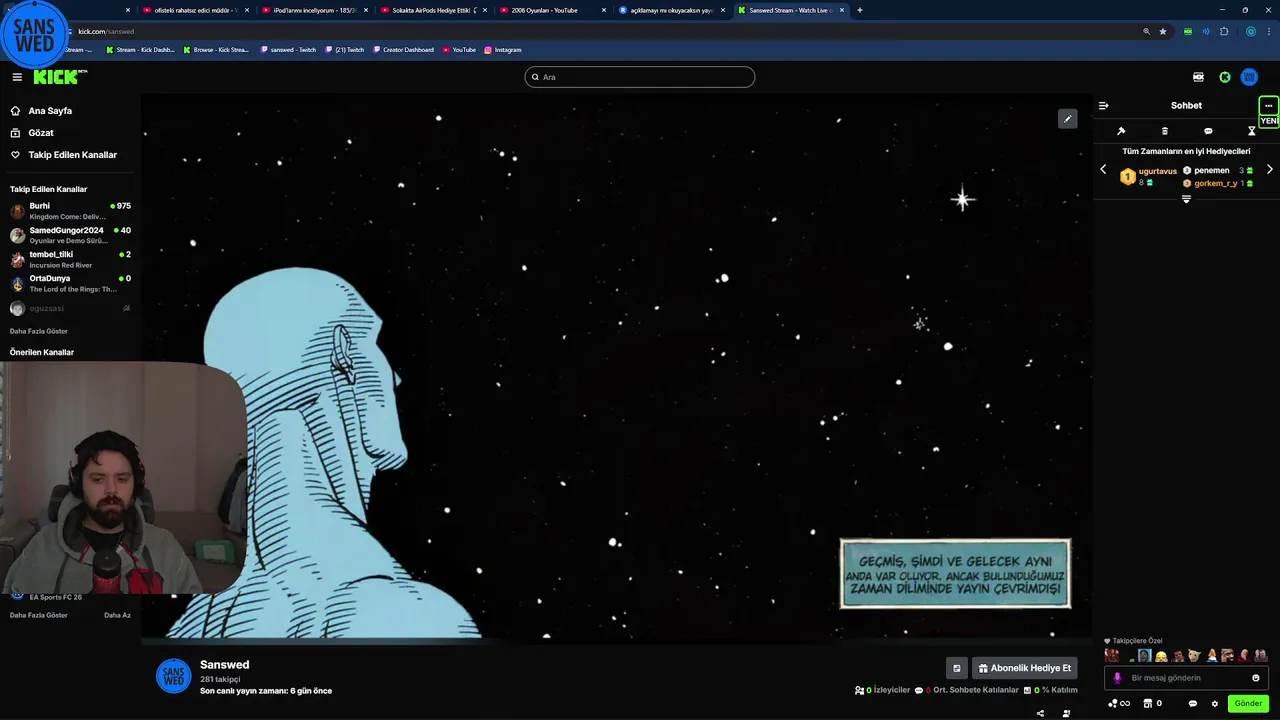Open the Instagram bookmark

[502, 50]
